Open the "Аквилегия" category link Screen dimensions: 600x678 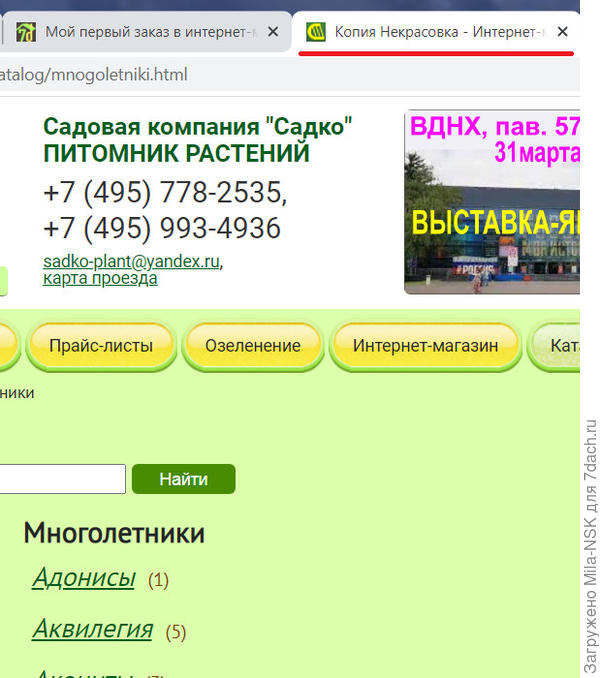(92, 629)
